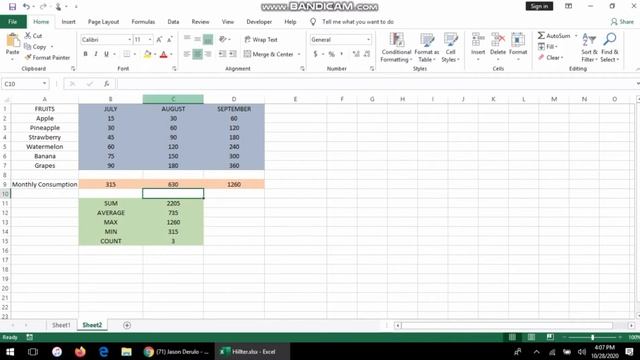Open Alignment group dialog launcher
640x360 pixels.
click(302, 69)
